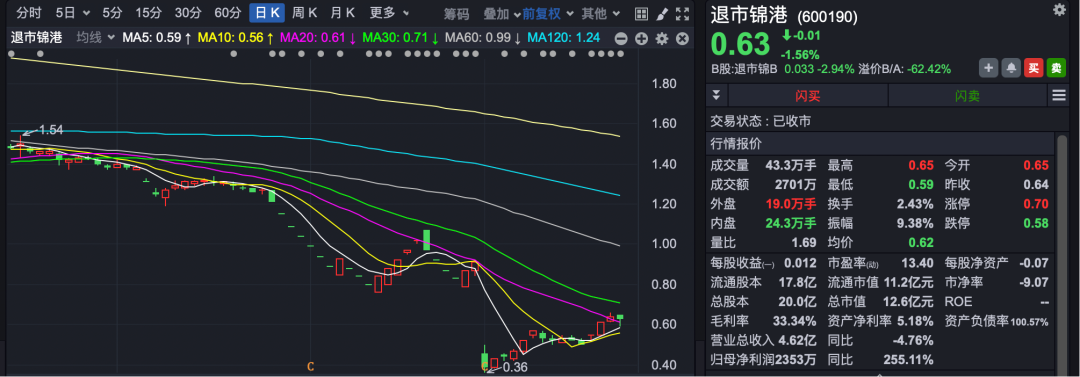Add stock to watchlist with plus button
1080x377 pixels.
pyautogui.click(x=988, y=68)
